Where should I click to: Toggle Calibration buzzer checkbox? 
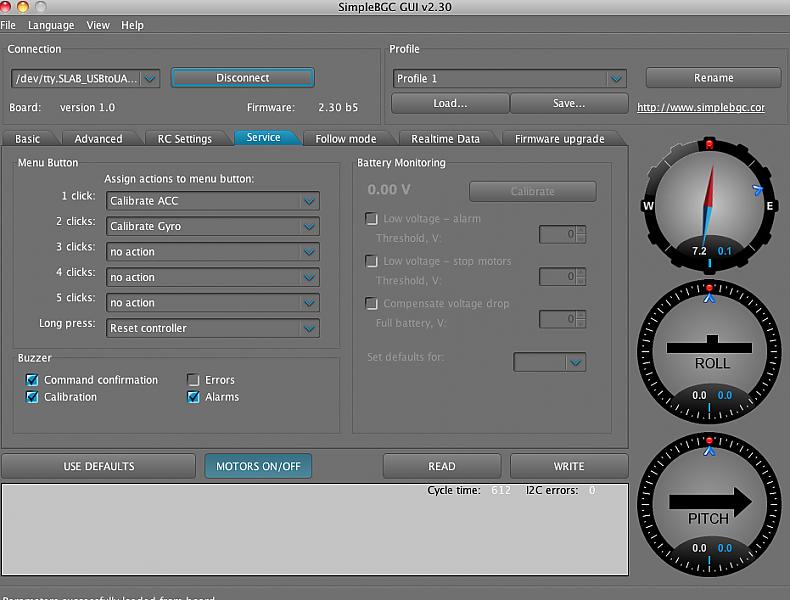[x=32, y=397]
